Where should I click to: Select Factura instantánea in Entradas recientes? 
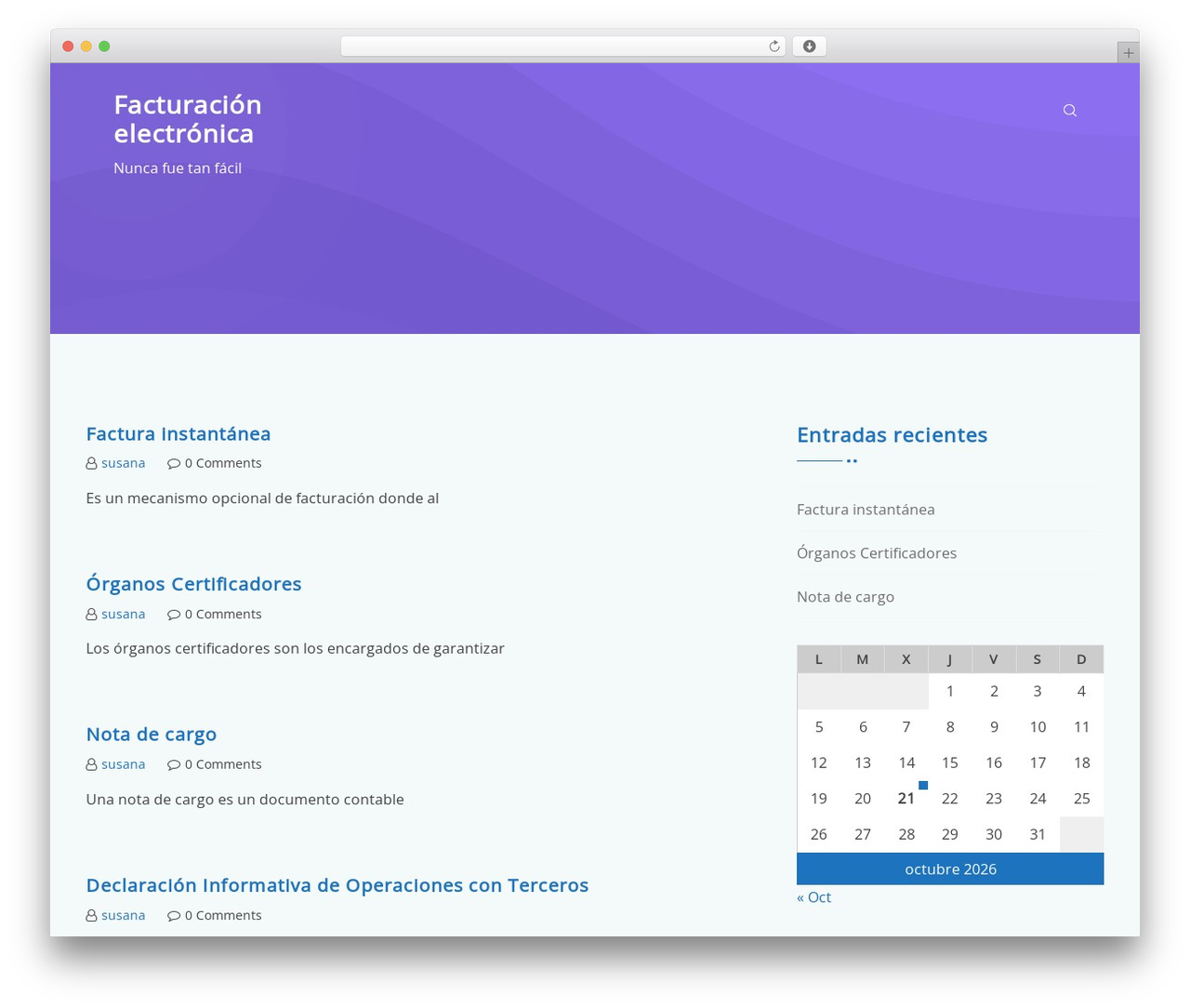coord(866,510)
